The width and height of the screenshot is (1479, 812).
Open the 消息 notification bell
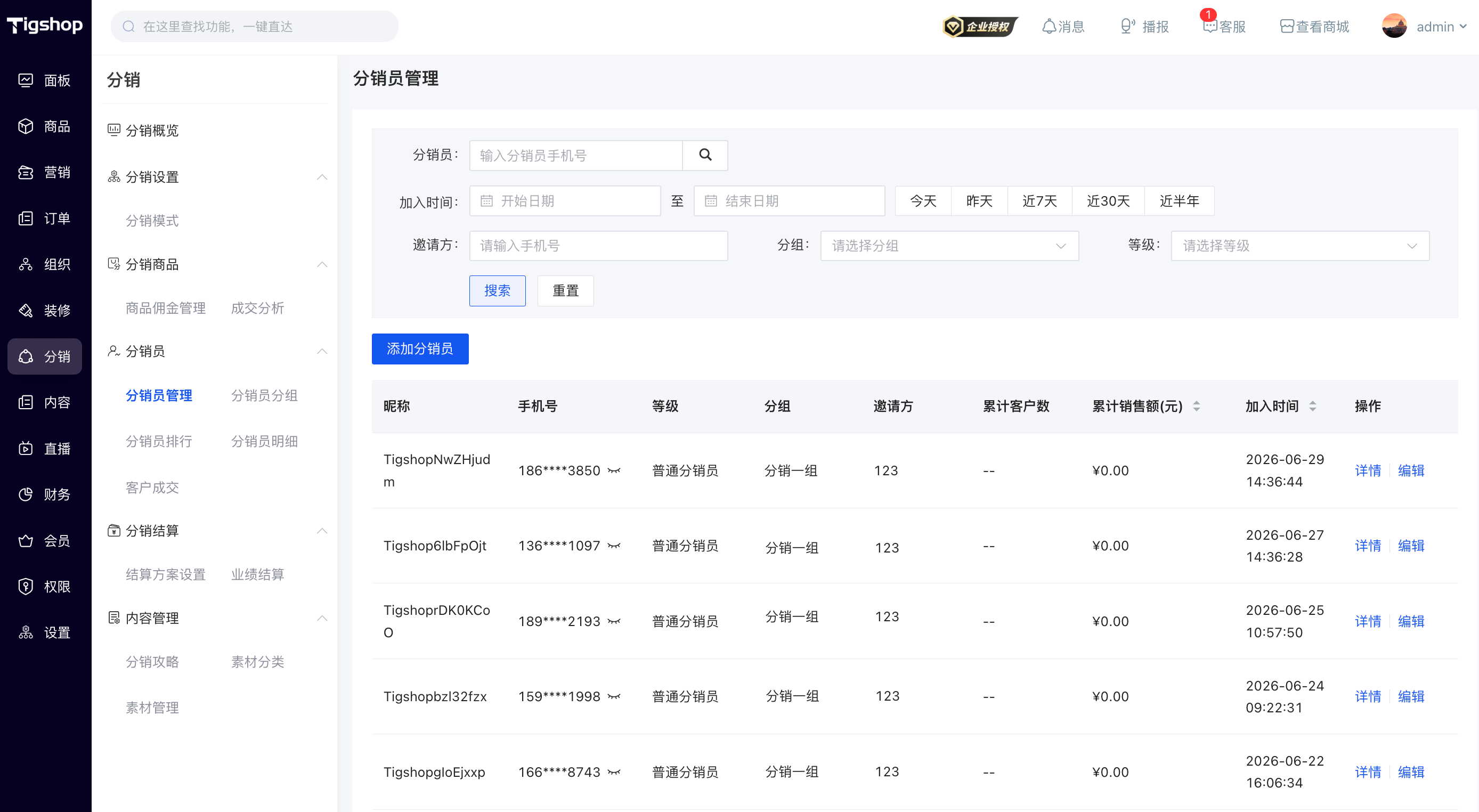1063,27
